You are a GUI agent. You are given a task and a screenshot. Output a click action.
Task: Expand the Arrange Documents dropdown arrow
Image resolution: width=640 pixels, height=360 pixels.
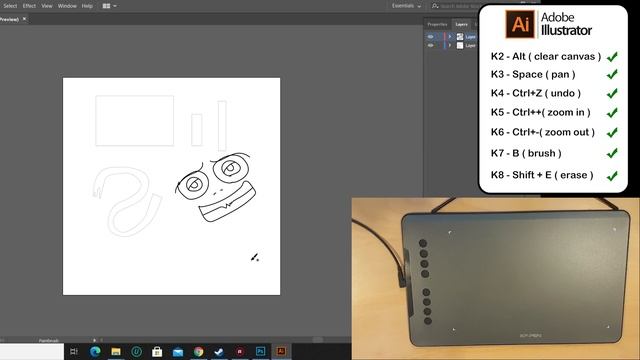tap(115, 6)
